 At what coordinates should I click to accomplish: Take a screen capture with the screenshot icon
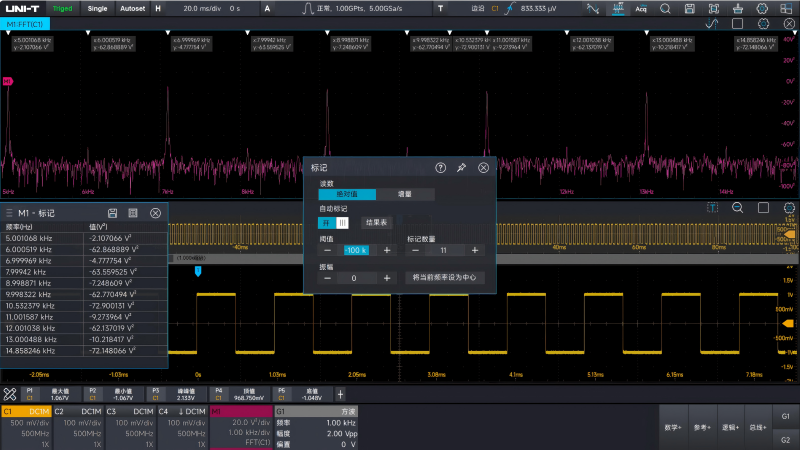pos(714,9)
